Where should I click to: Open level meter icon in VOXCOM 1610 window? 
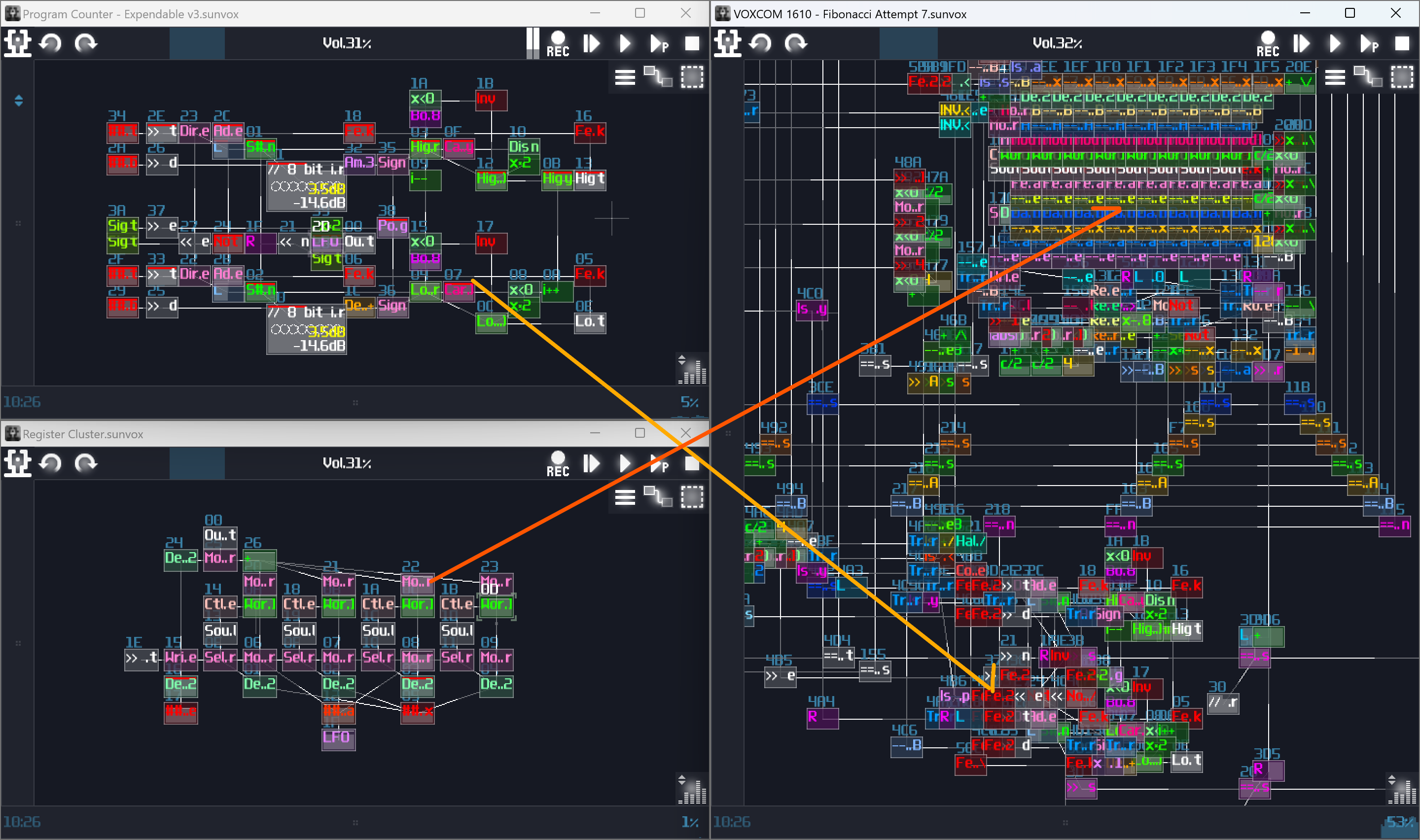[x=1402, y=789]
